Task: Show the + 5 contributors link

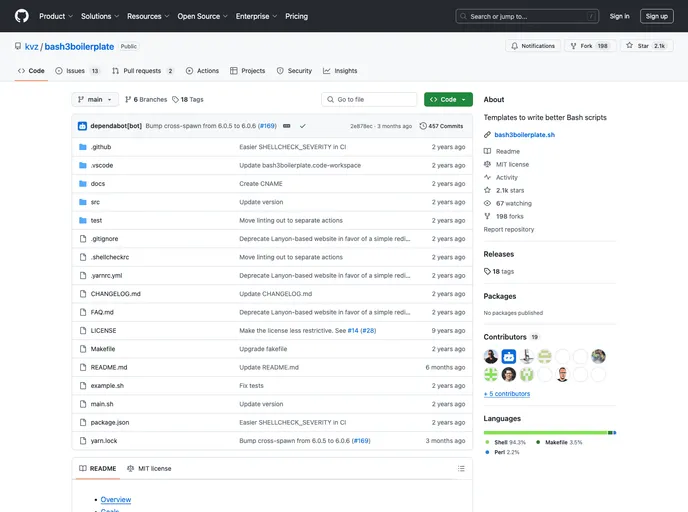Action: (507, 394)
